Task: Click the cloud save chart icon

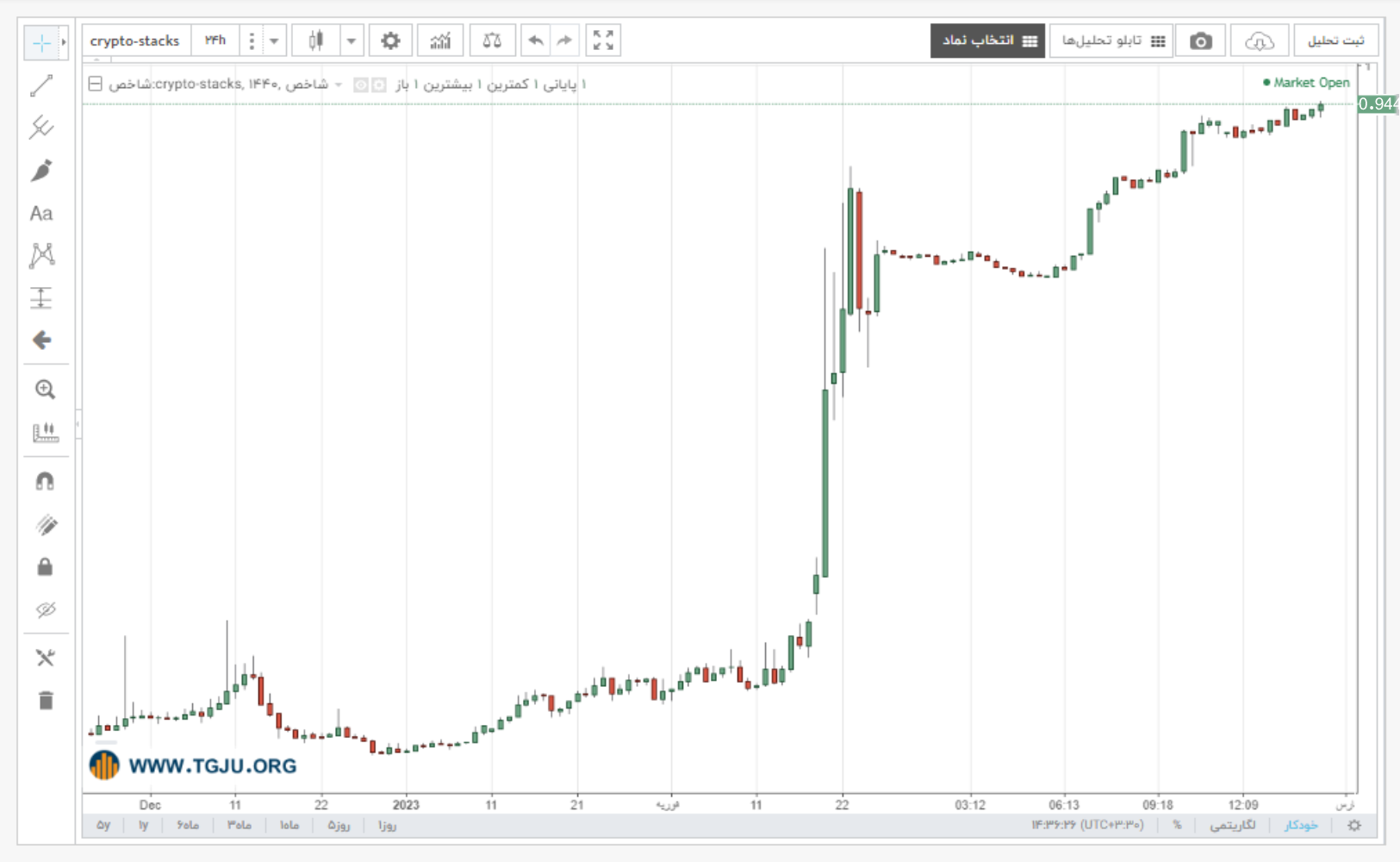Action: tap(1259, 41)
